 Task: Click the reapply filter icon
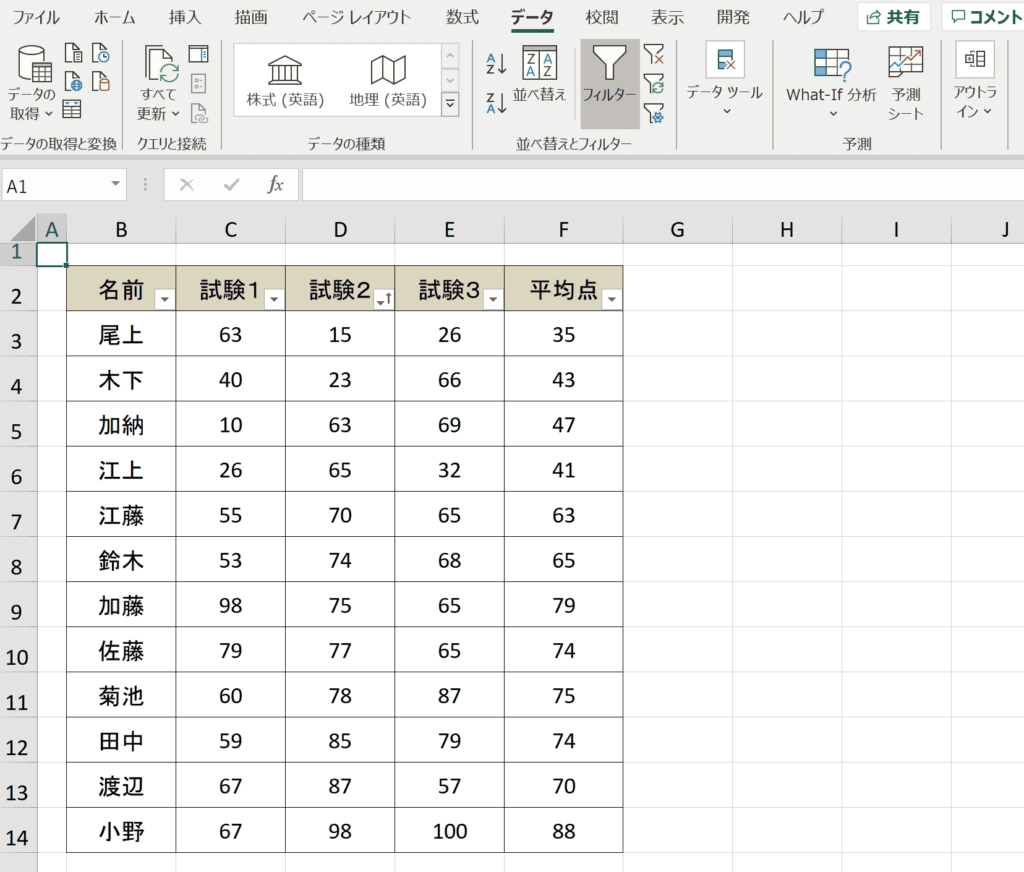[654, 84]
